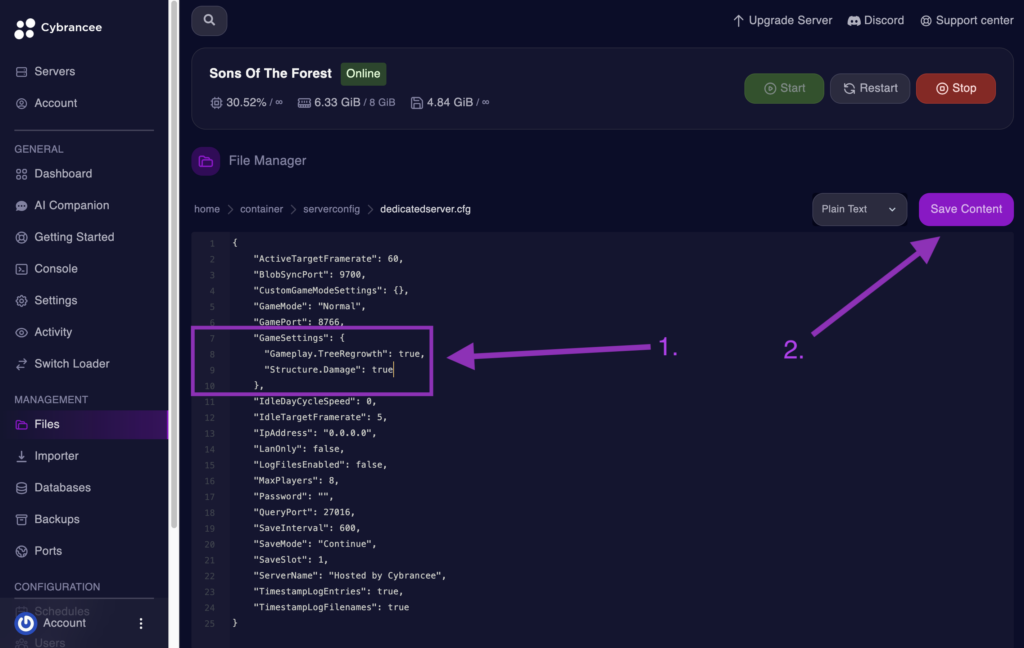The width and height of the screenshot is (1024, 648).
Task: Click the Files folder icon in sidebar
Action: pyautogui.click(x=22, y=425)
